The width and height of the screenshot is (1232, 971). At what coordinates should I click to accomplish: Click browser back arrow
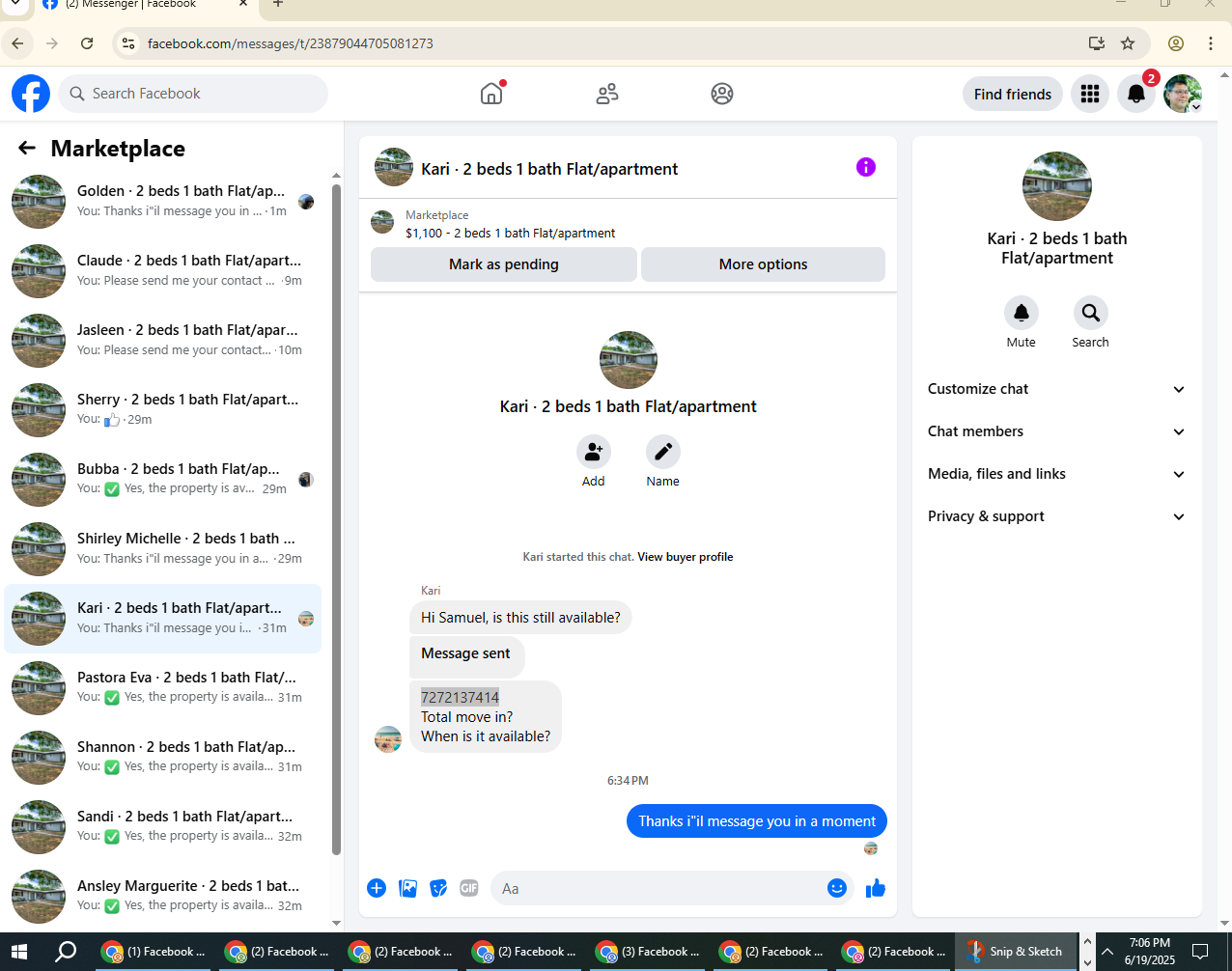click(x=17, y=43)
